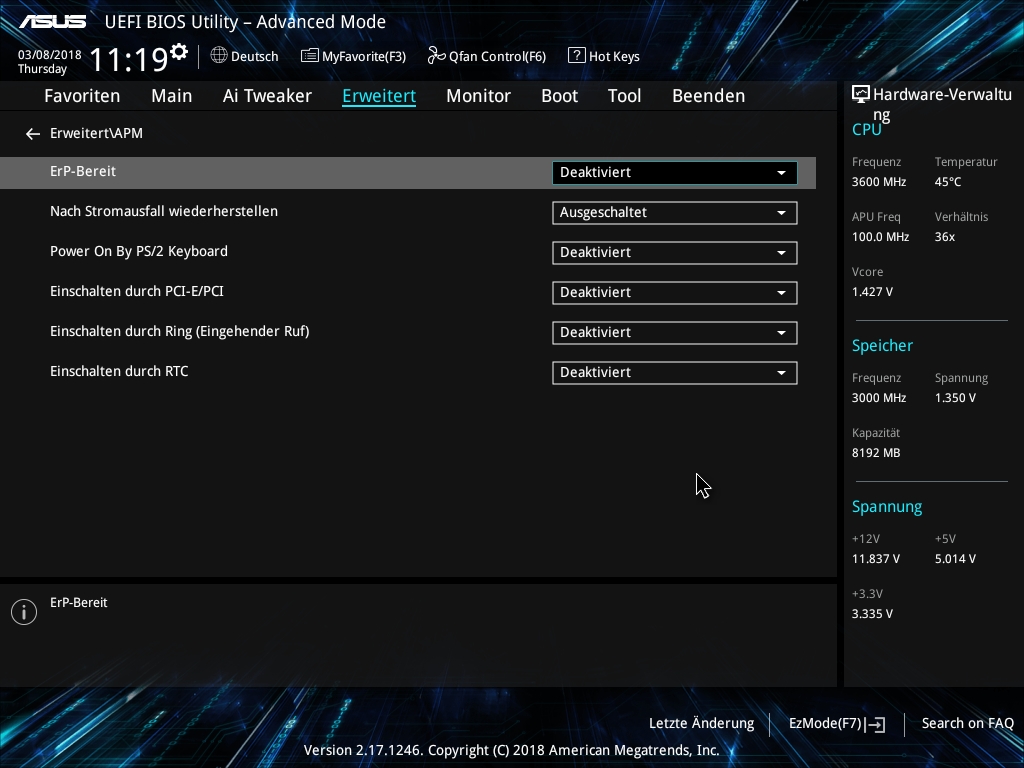The height and width of the screenshot is (768, 1024).
Task: Click the info icon in help panel
Action: (24, 612)
